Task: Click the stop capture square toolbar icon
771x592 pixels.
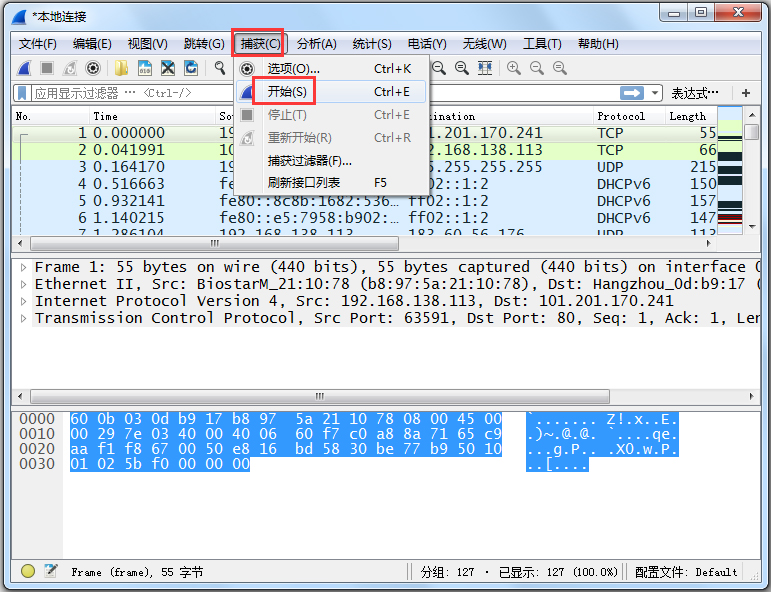Action: coord(46,68)
